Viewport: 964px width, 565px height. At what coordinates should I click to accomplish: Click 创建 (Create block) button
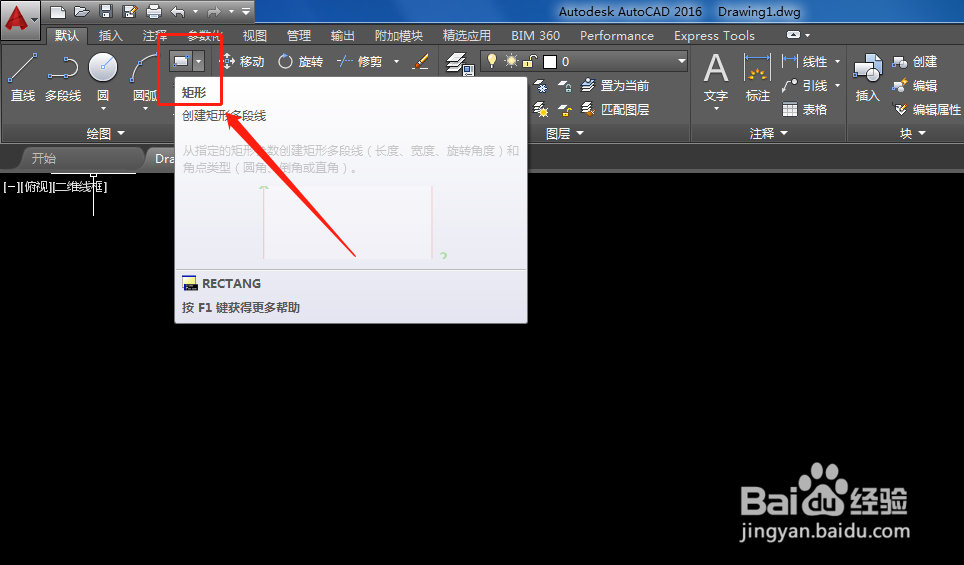(915, 61)
